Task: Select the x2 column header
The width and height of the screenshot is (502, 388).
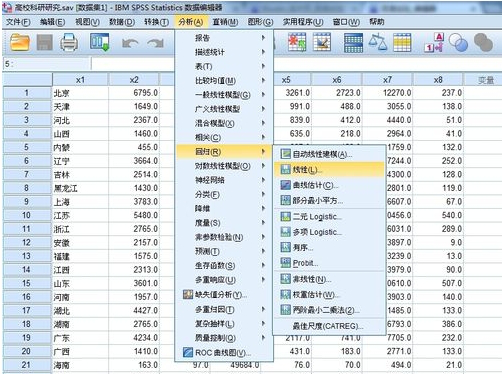Action: pyautogui.click(x=134, y=80)
